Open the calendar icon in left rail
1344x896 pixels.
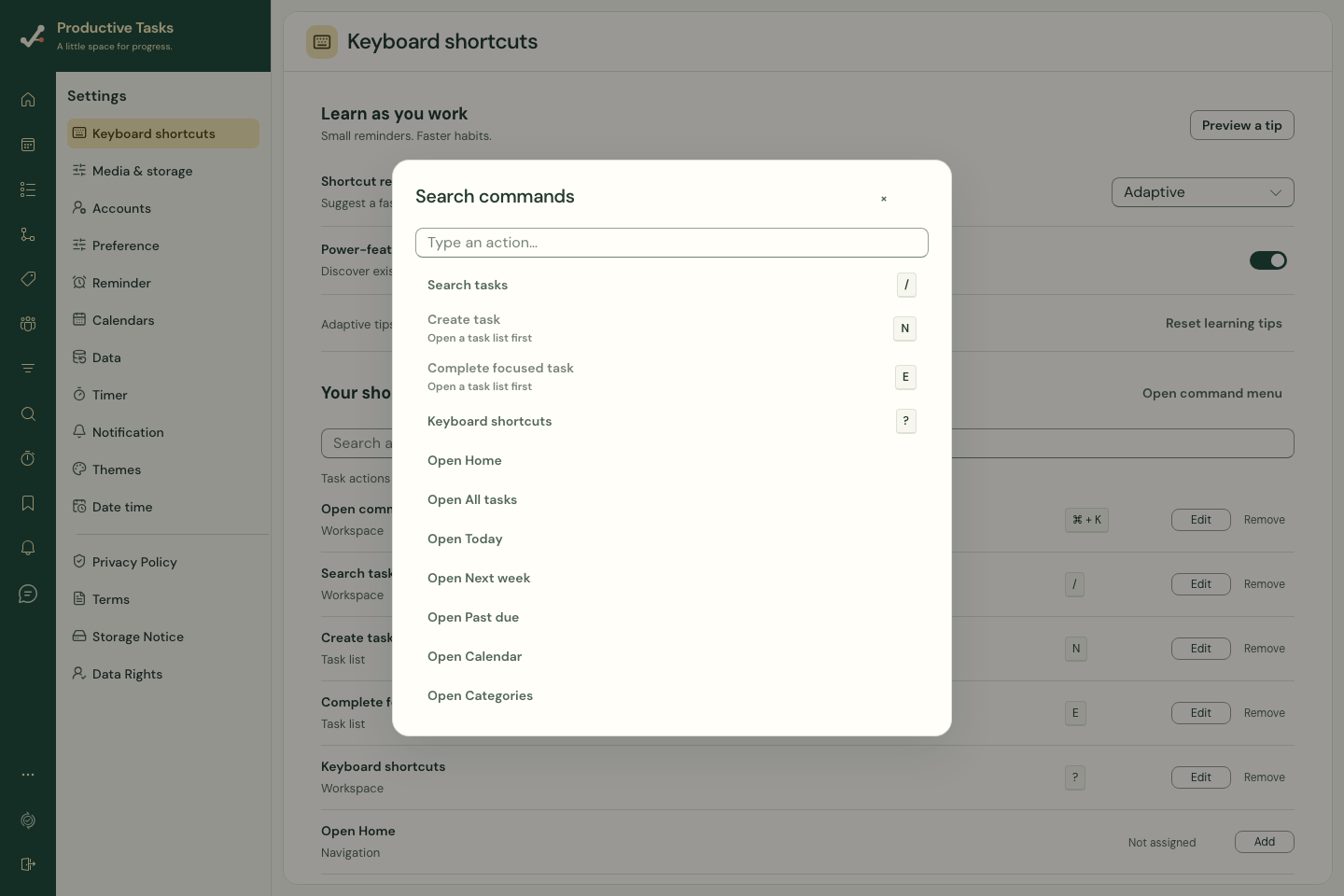click(28, 145)
